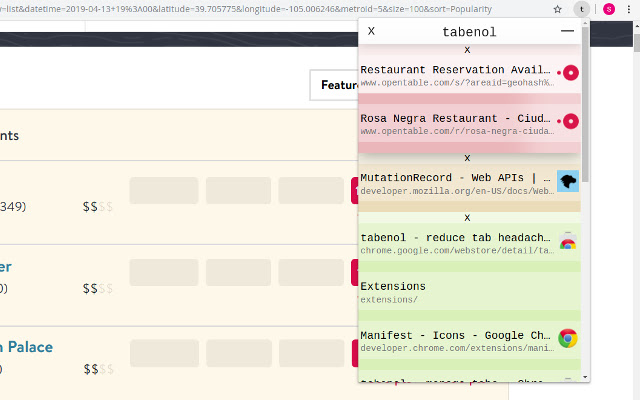Open the Featured sort dropdown
The image size is (640, 400).
[334, 85]
